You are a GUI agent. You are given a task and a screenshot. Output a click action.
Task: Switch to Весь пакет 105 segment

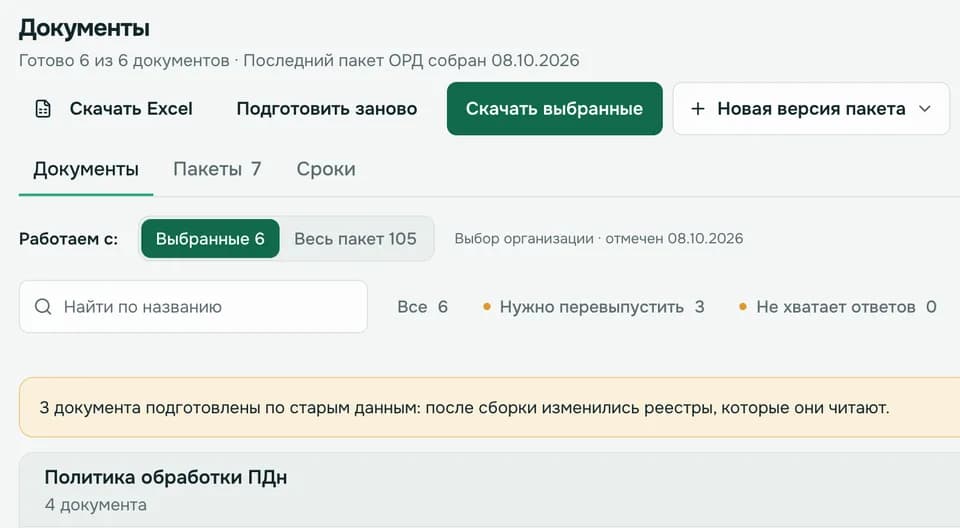click(355, 238)
